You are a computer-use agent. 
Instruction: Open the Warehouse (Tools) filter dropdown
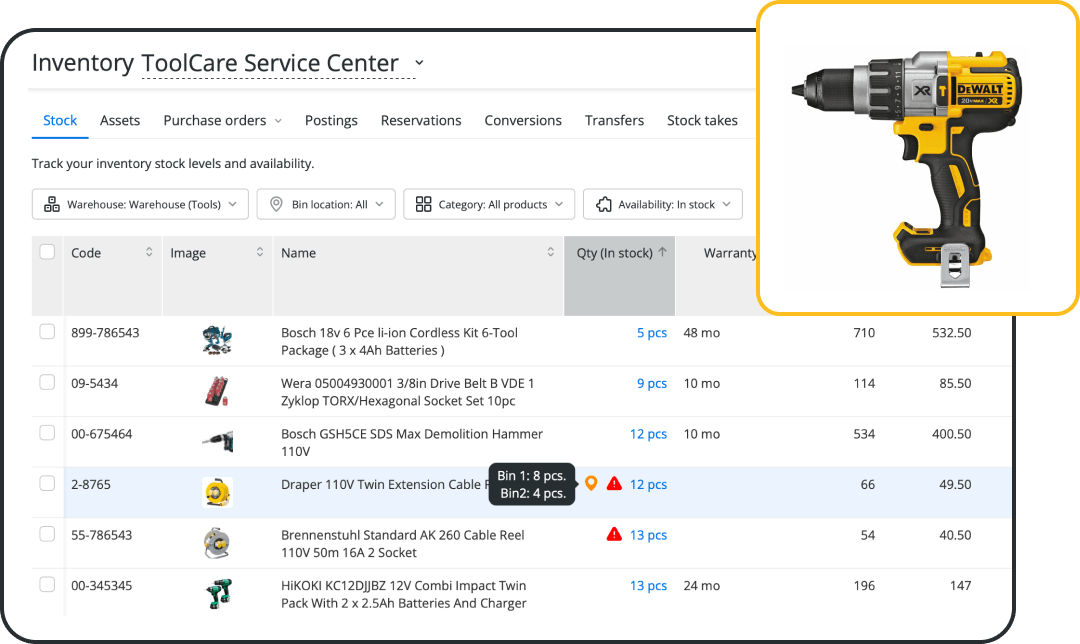140,205
